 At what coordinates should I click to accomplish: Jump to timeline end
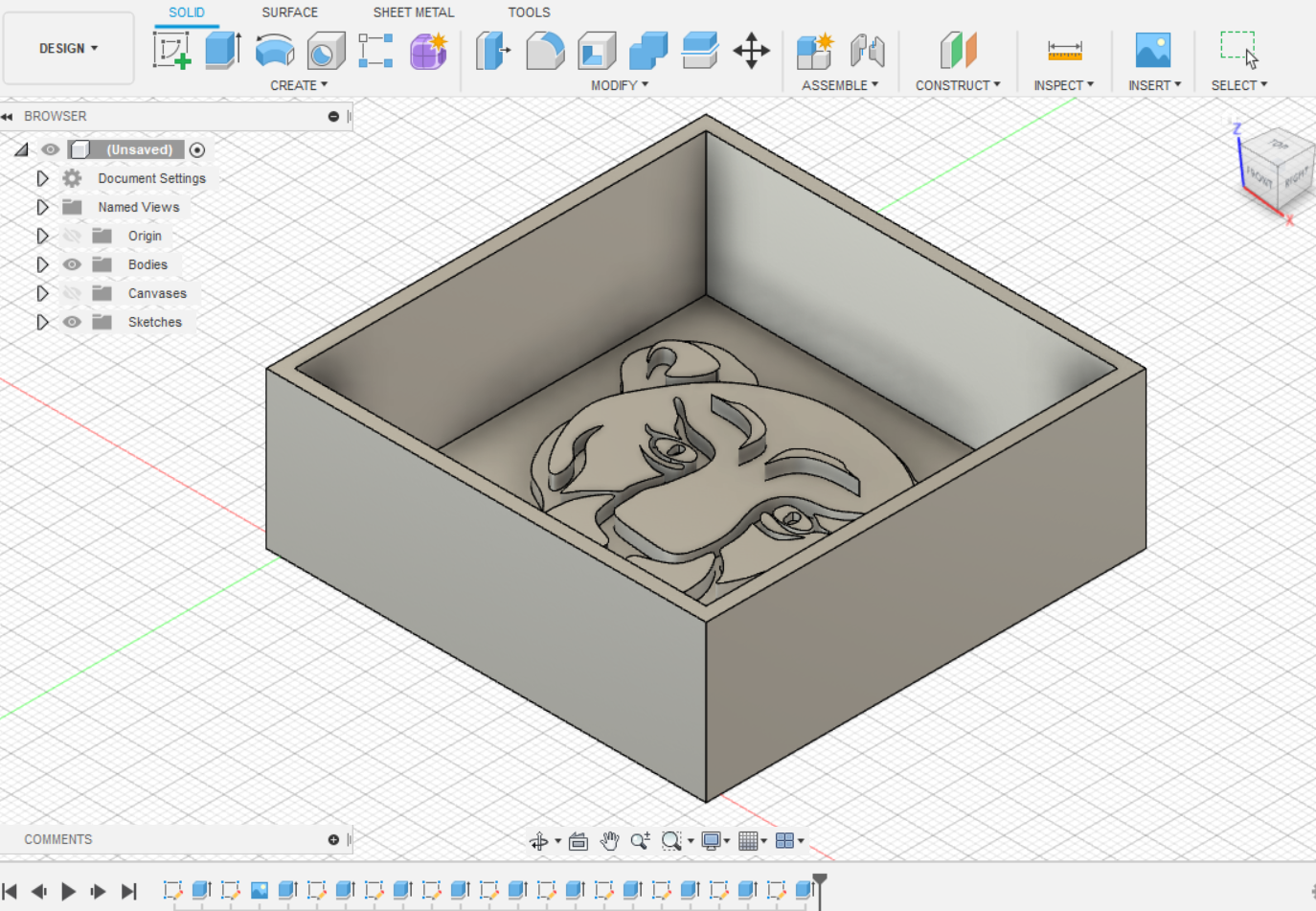129,891
